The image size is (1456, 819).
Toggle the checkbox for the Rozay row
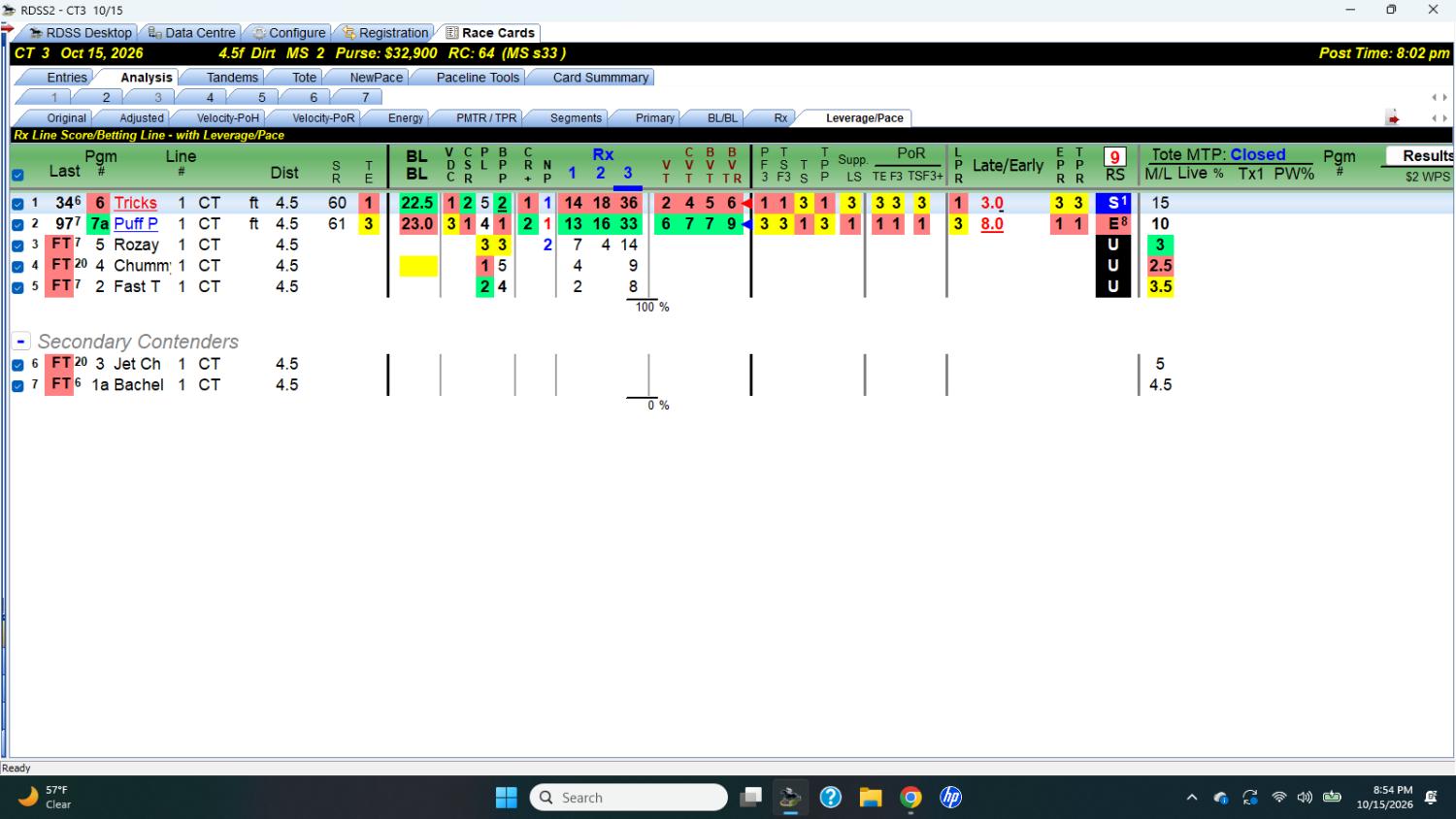(x=17, y=246)
